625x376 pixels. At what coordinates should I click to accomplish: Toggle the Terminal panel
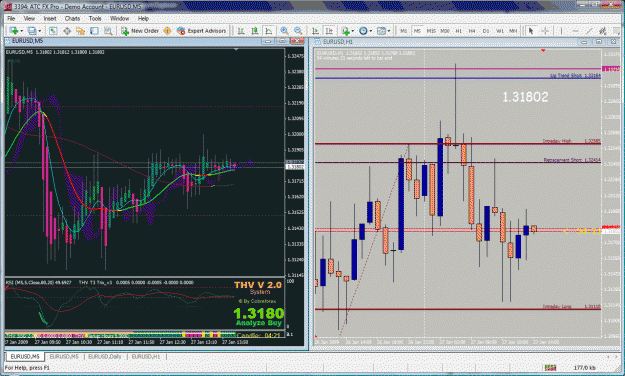(94, 31)
